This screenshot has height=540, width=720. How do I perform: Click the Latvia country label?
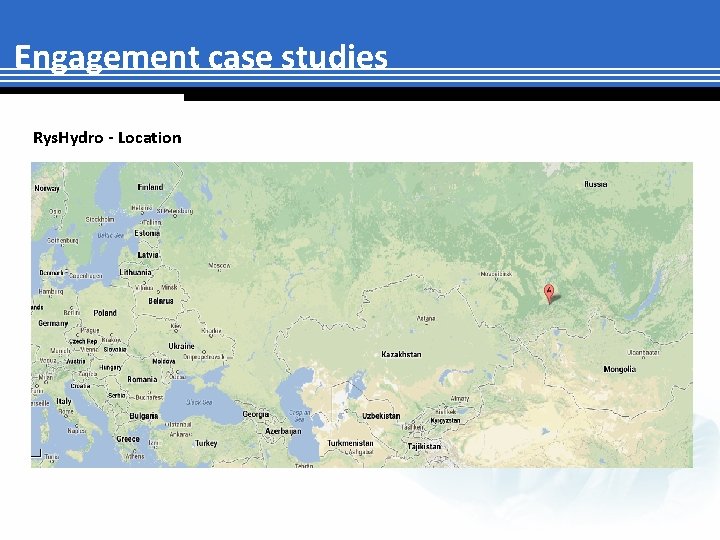click(147, 255)
